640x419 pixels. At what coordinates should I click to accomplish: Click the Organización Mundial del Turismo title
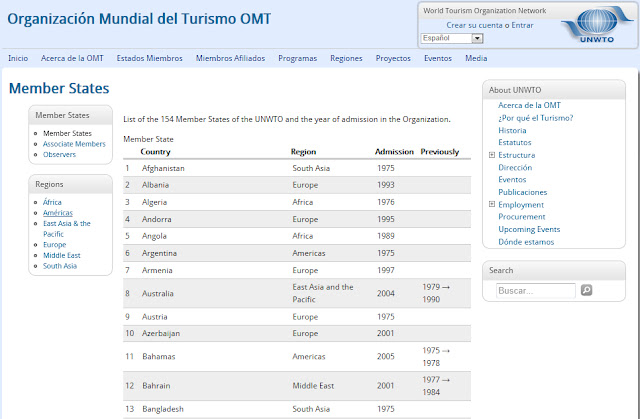click(x=139, y=19)
